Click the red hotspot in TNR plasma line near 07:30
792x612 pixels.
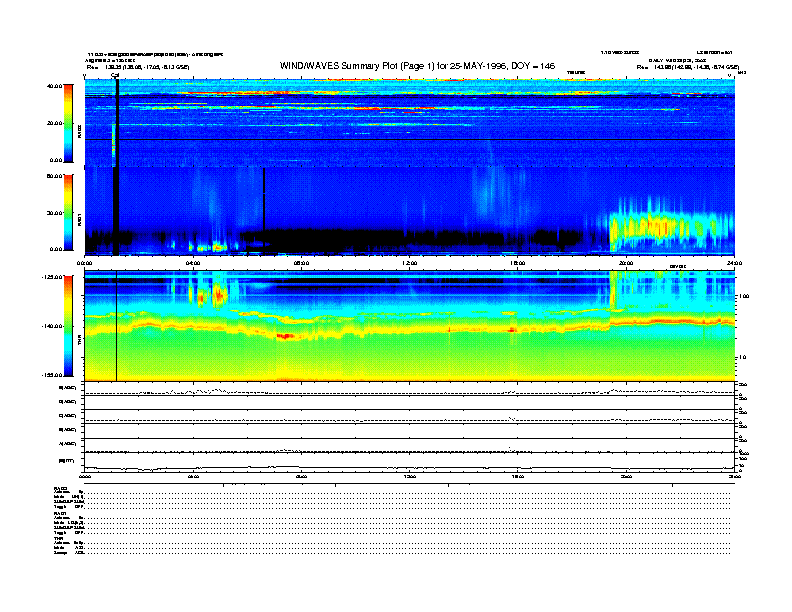tap(285, 336)
